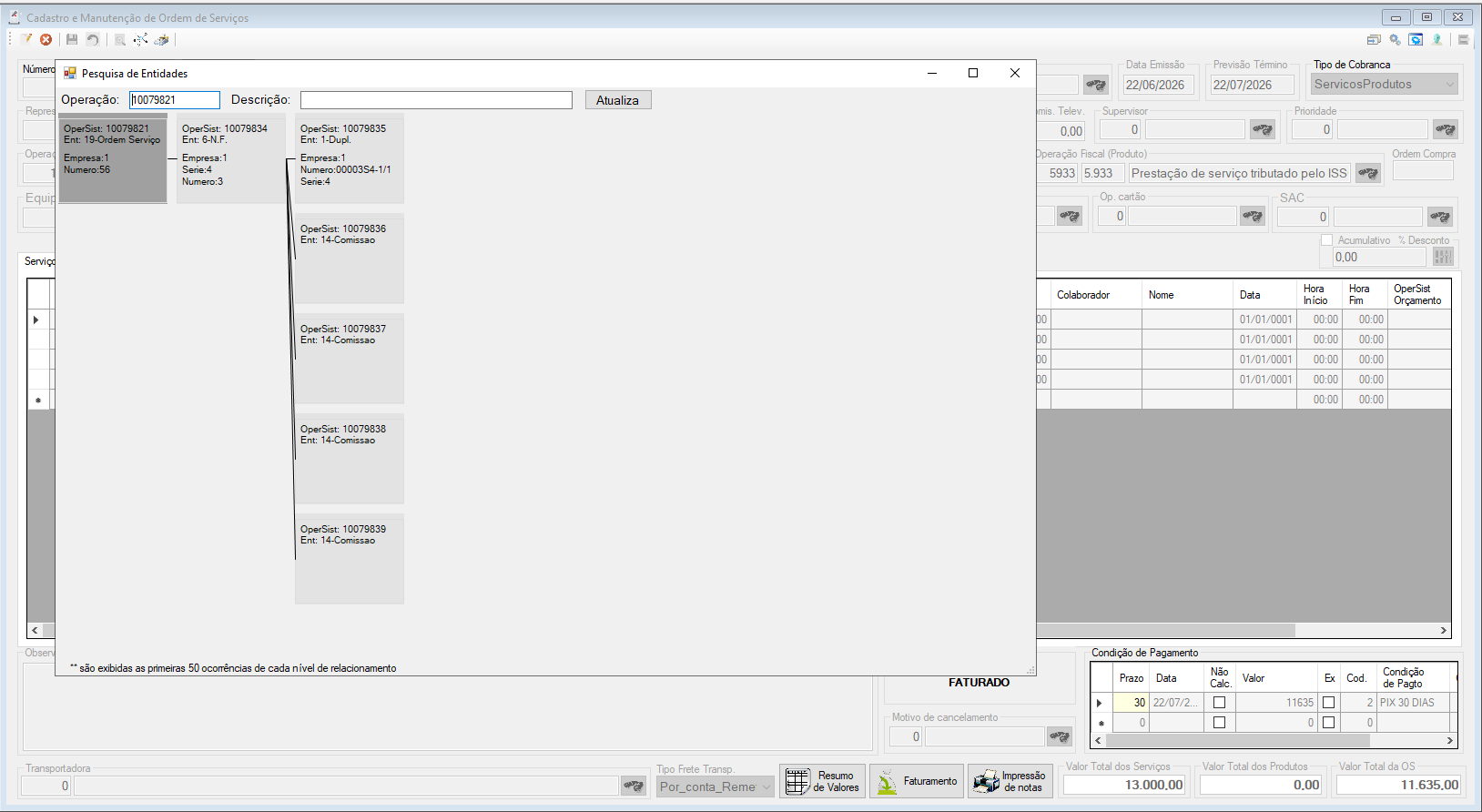Toggle the Acumulativo checkbox

click(1326, 240)
